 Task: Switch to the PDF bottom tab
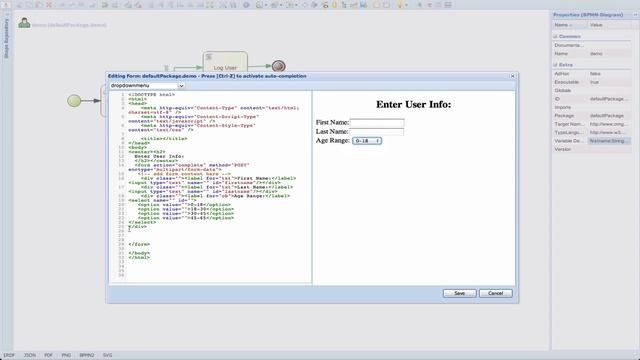click(49, 355)
